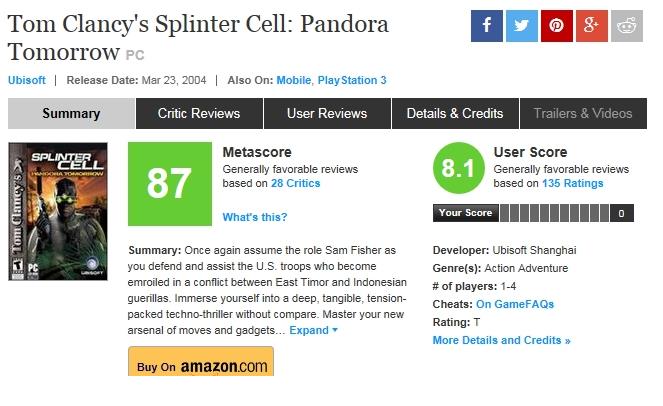
Task: Open the 28 Critics link
Action: pos(296,184)
